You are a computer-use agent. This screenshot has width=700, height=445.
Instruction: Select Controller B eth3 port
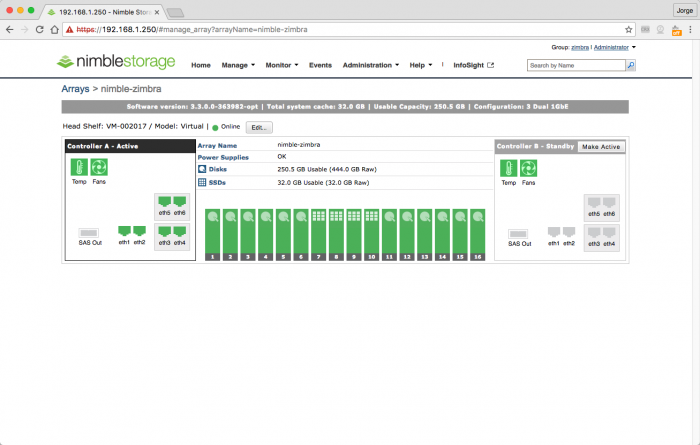click(x=594, y=232)
